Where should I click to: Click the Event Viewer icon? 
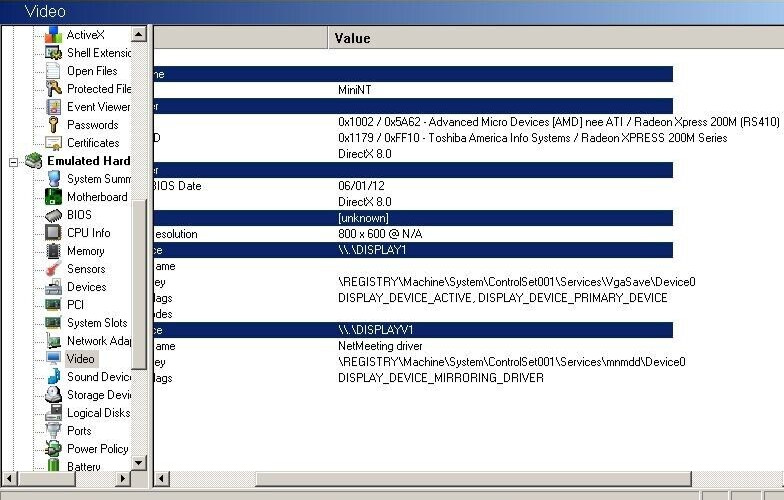pos(54,106)
